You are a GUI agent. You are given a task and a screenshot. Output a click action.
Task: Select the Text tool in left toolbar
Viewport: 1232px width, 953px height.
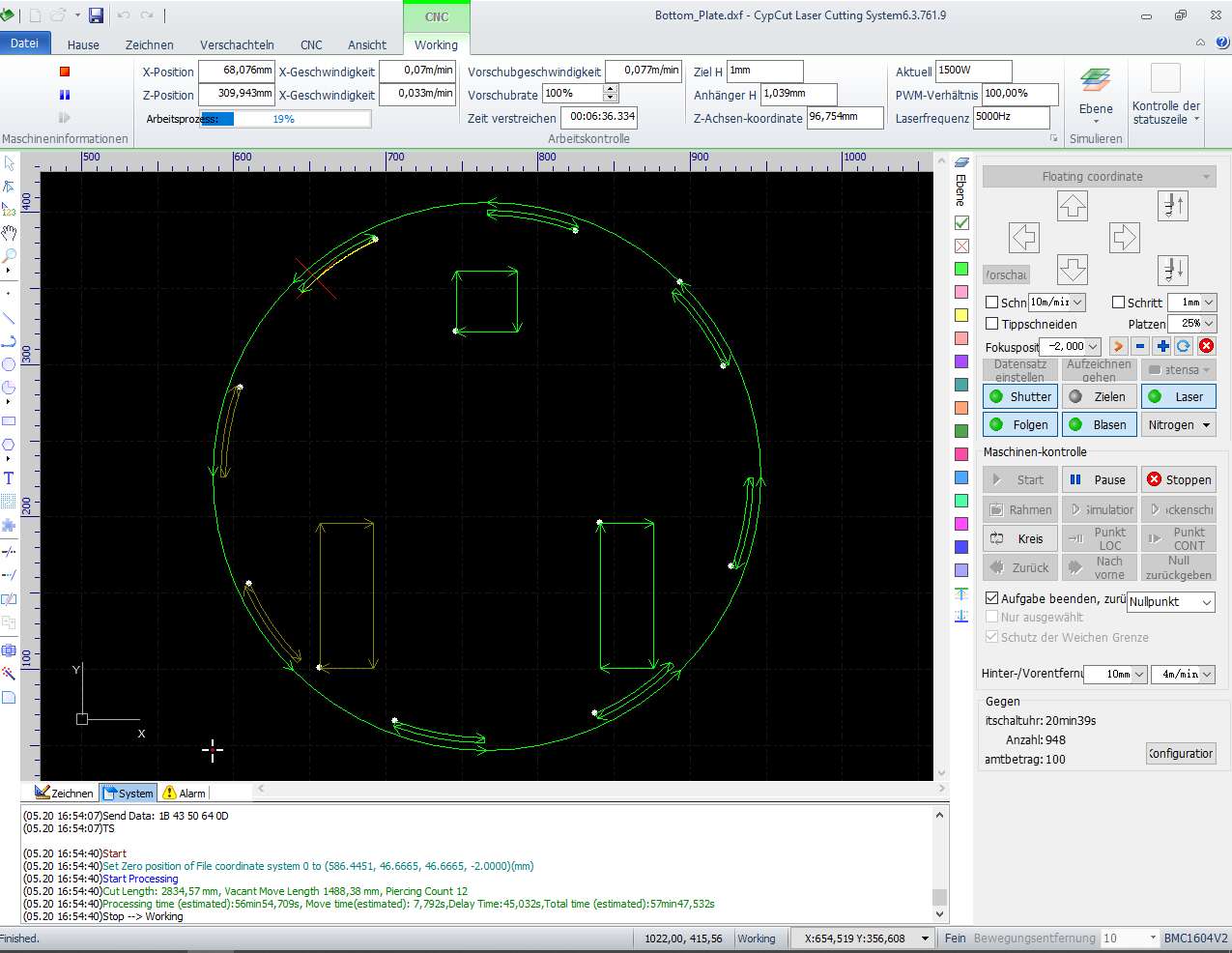click(9, 478)
